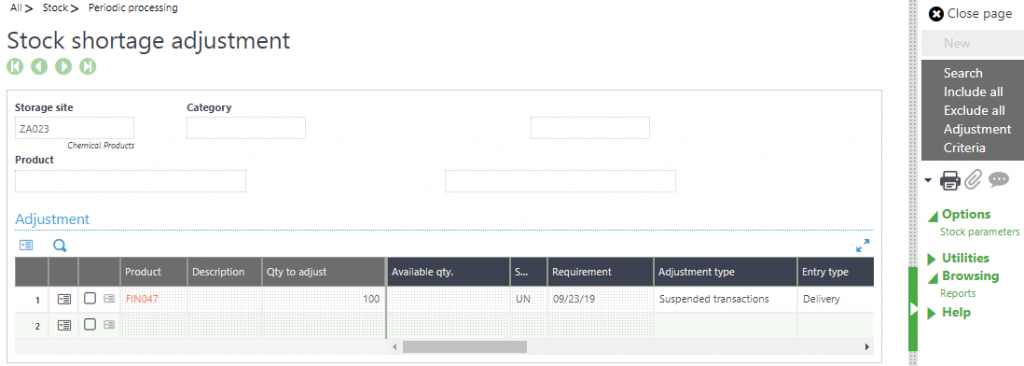Go to first record navigation icon
The height and width of the screenshot is (366, 1024).
[x=15, y=66]
